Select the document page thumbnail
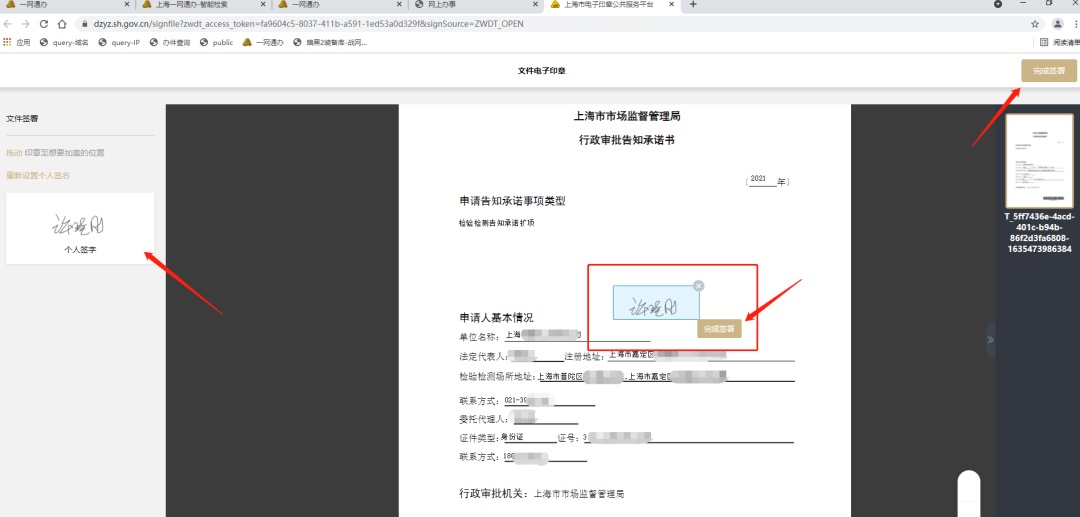This screenshot has height=517, width=1080. pyautogui.click(x=1039, y=161)
